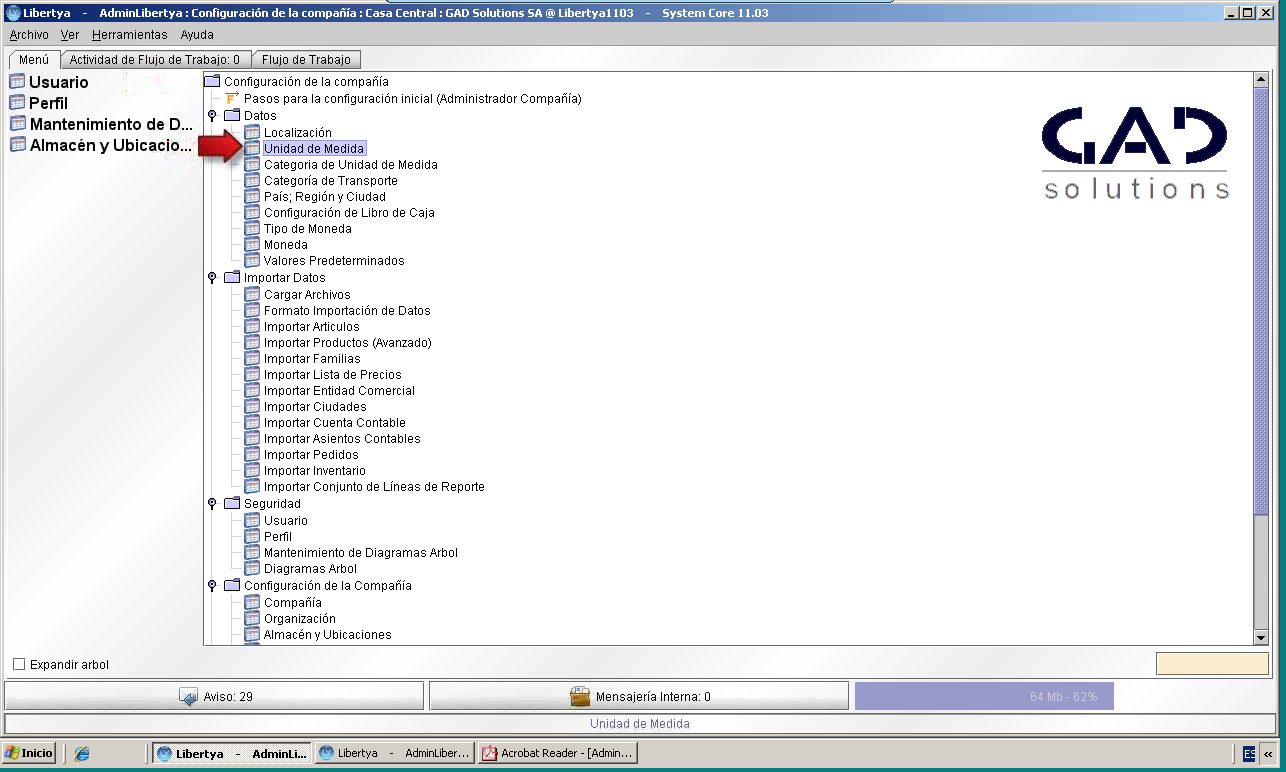The height and width of the screenshot is (772, 1286).
Task: Click icon next to Importar Inventario
Action: (x=252, y=470)
